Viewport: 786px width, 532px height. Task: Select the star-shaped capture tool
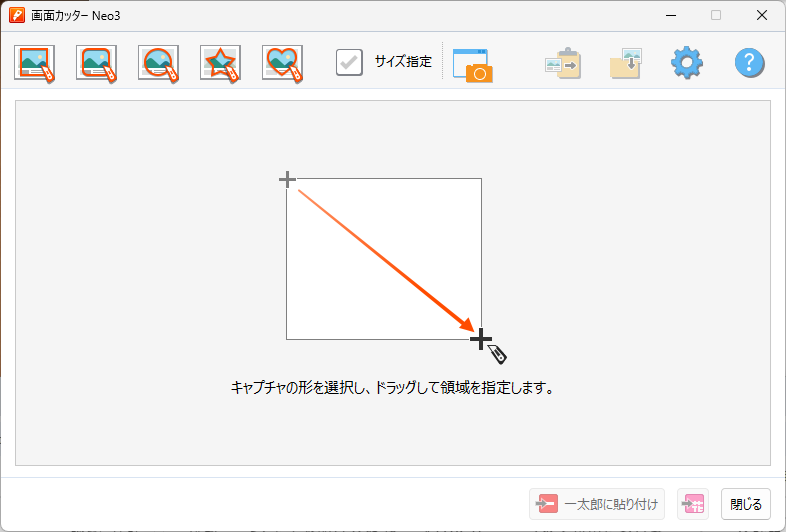click(220, 63)
